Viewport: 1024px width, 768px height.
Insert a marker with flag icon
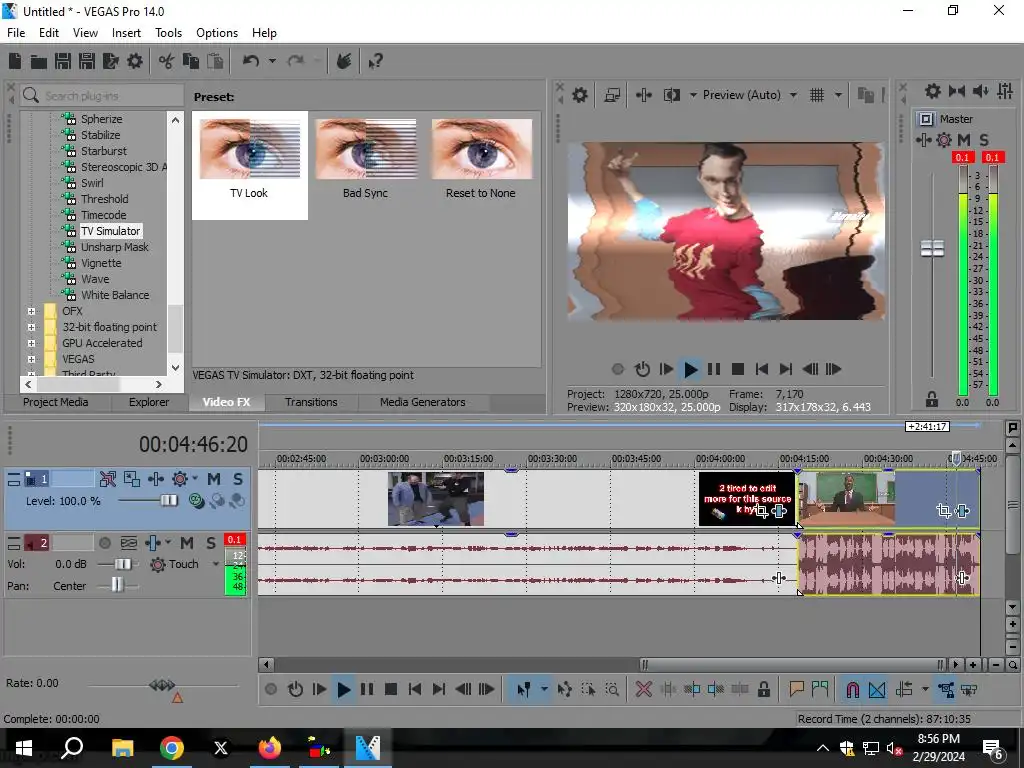coord(796,689)
